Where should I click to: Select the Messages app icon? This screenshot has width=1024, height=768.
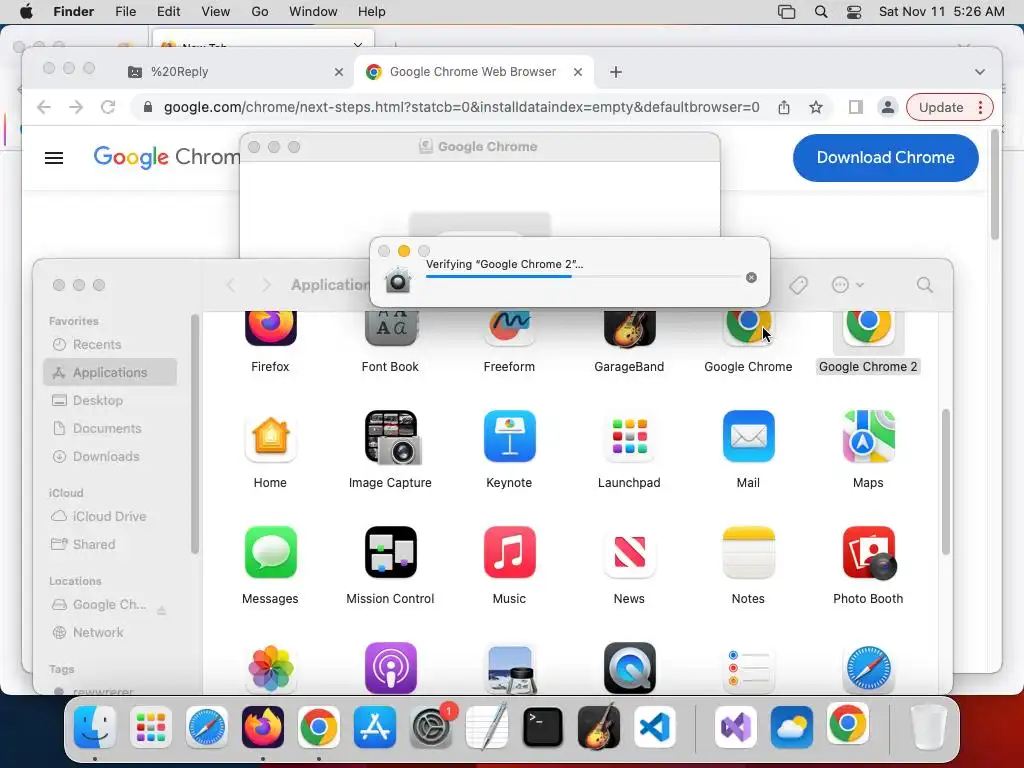[270, 552]
